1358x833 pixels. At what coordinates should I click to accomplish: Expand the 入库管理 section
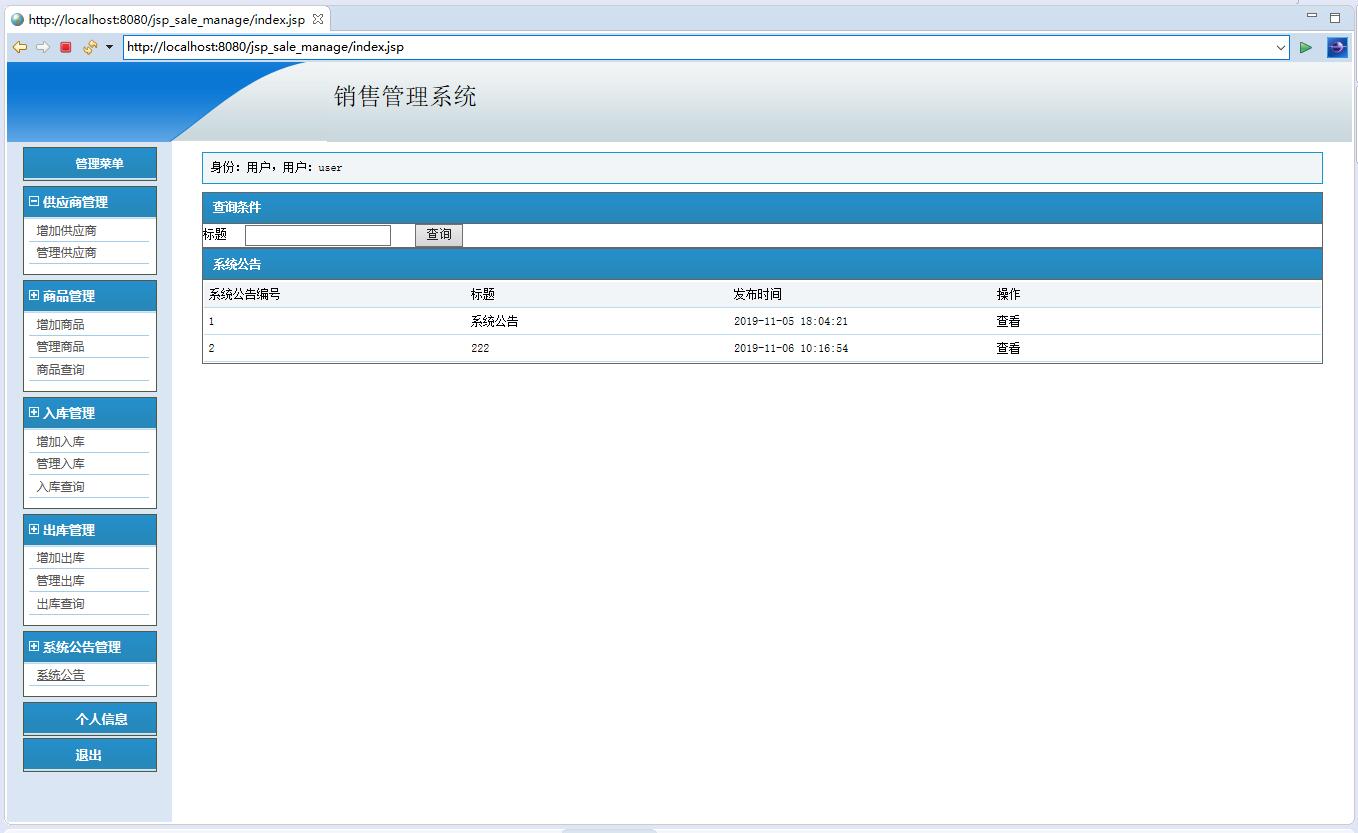click(x=34, y=412)
